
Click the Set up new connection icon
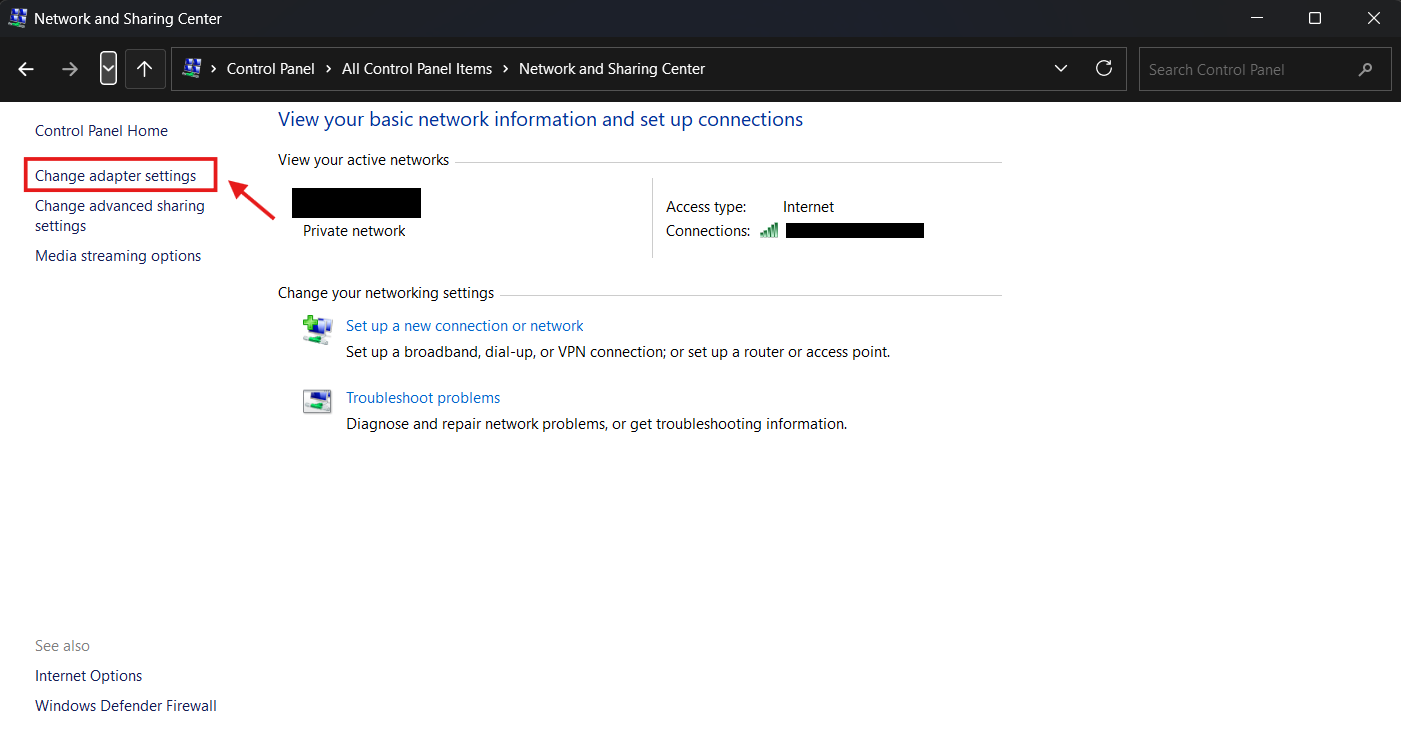pyautogui.click(x=317, y=330)
